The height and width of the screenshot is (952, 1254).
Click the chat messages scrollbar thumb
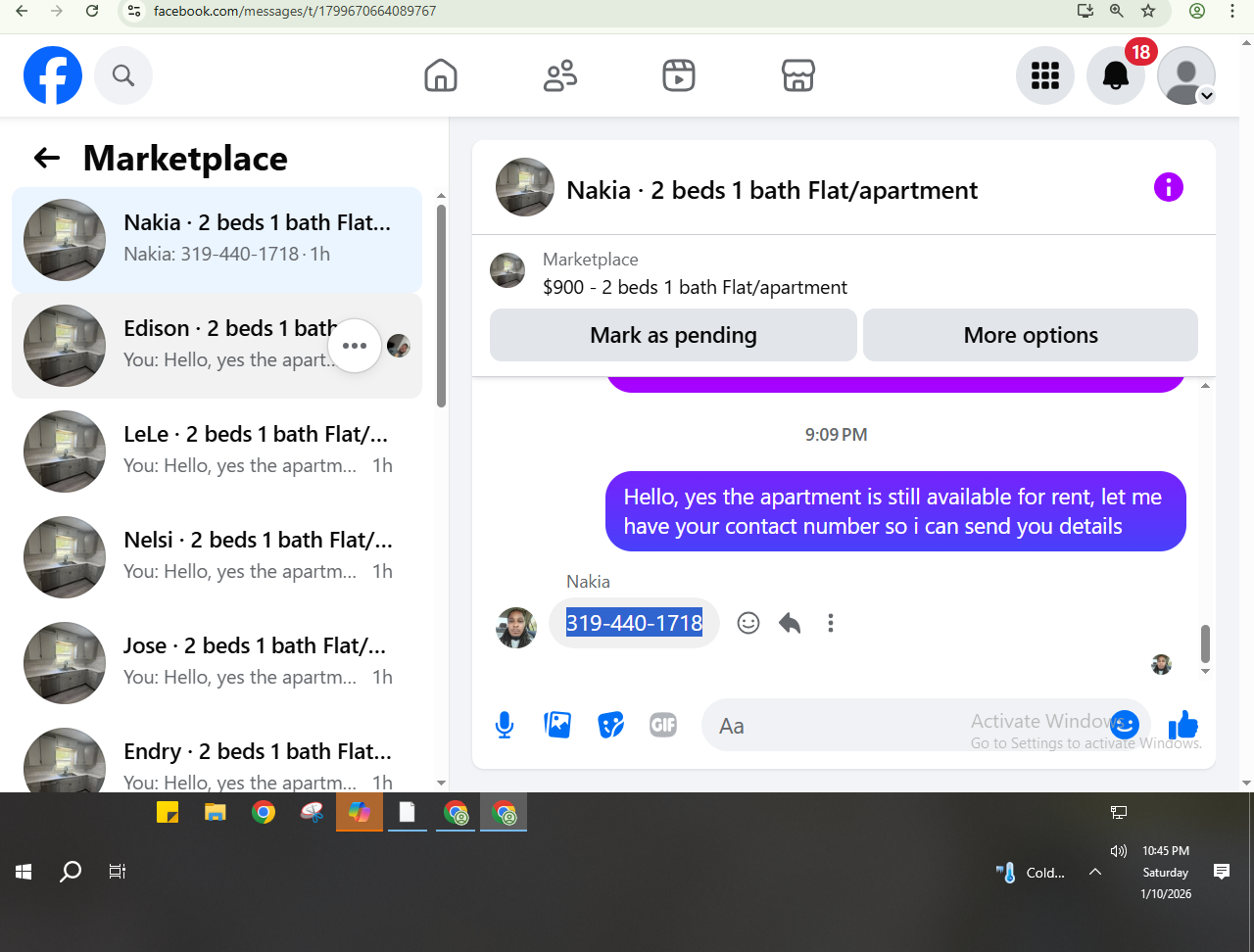1205,643
